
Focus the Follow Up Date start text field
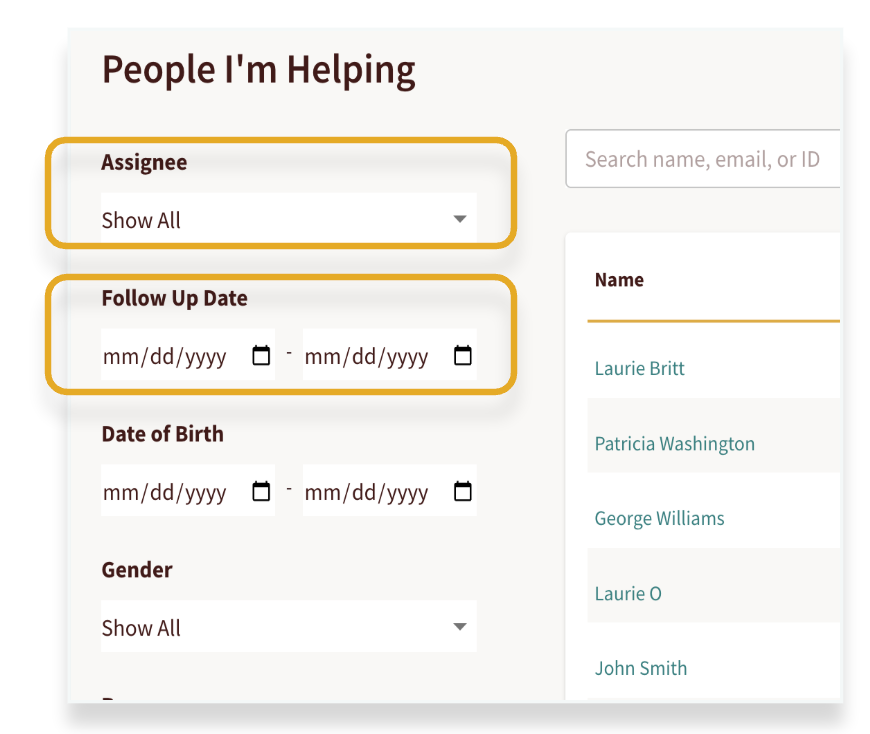coord(165,357)
